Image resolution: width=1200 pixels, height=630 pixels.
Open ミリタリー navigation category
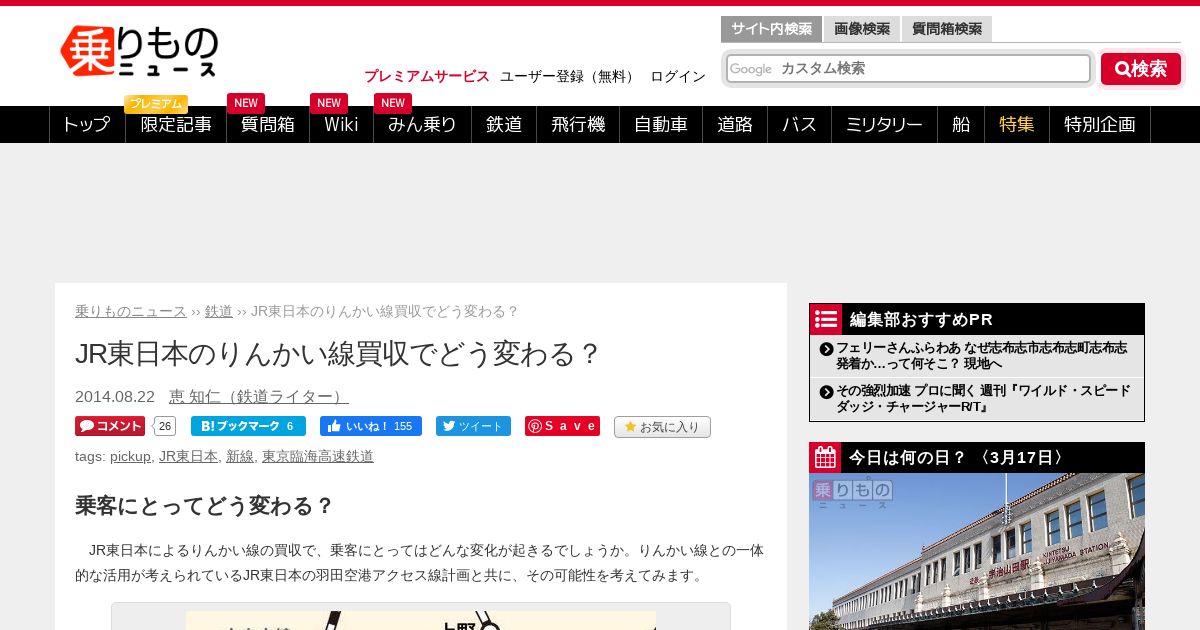point(884,125)
